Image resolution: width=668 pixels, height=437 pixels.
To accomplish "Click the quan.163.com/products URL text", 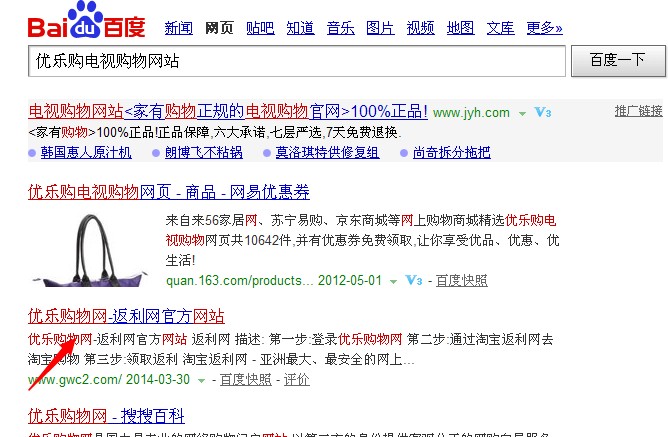I will [x=239, y=281].
